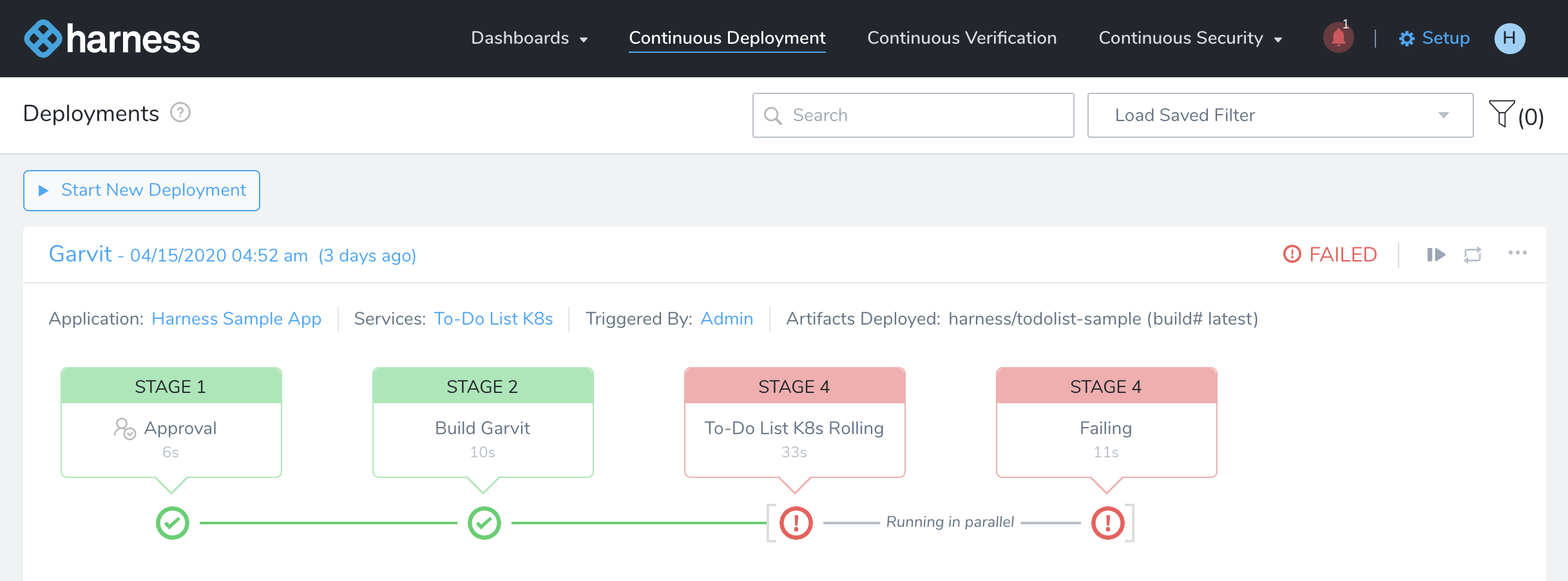Image resolution: width=1568 pixels, height=581 pixels.
Task: Expand Continuous Security menu
Action: (1190, 38)
